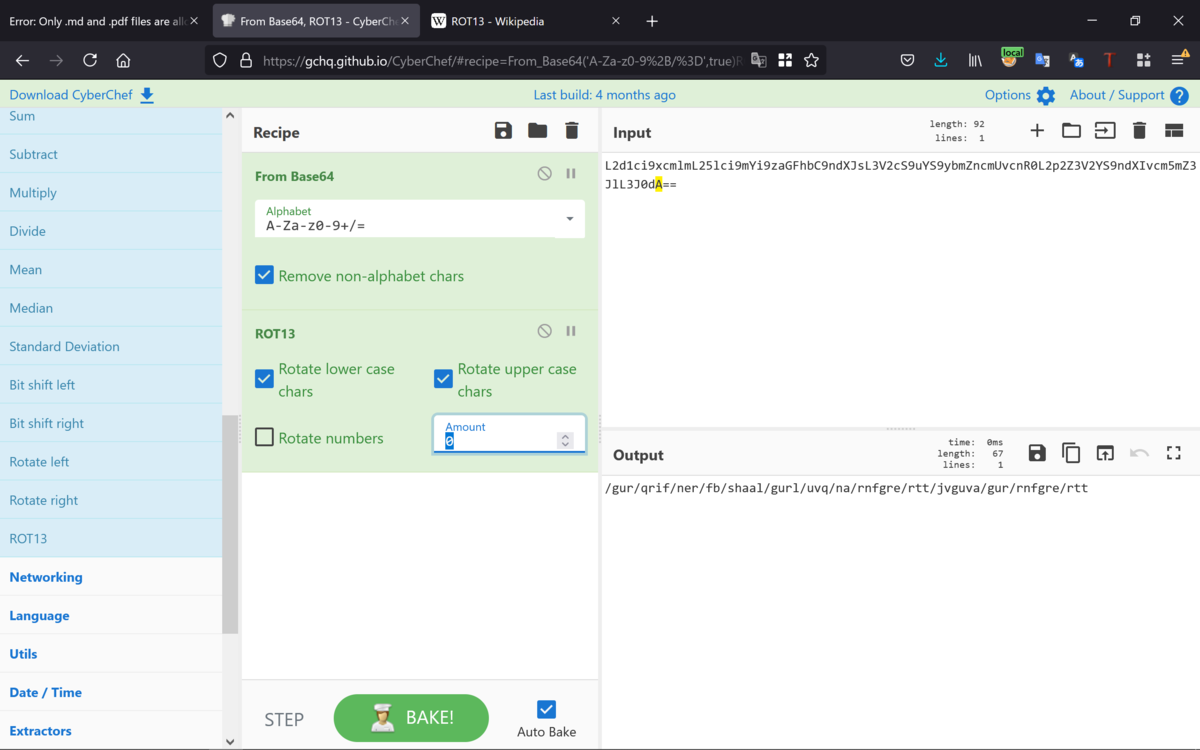Open a new browser tab
The width and height of the screenshot is (1200, 750).
pos(652,21)
